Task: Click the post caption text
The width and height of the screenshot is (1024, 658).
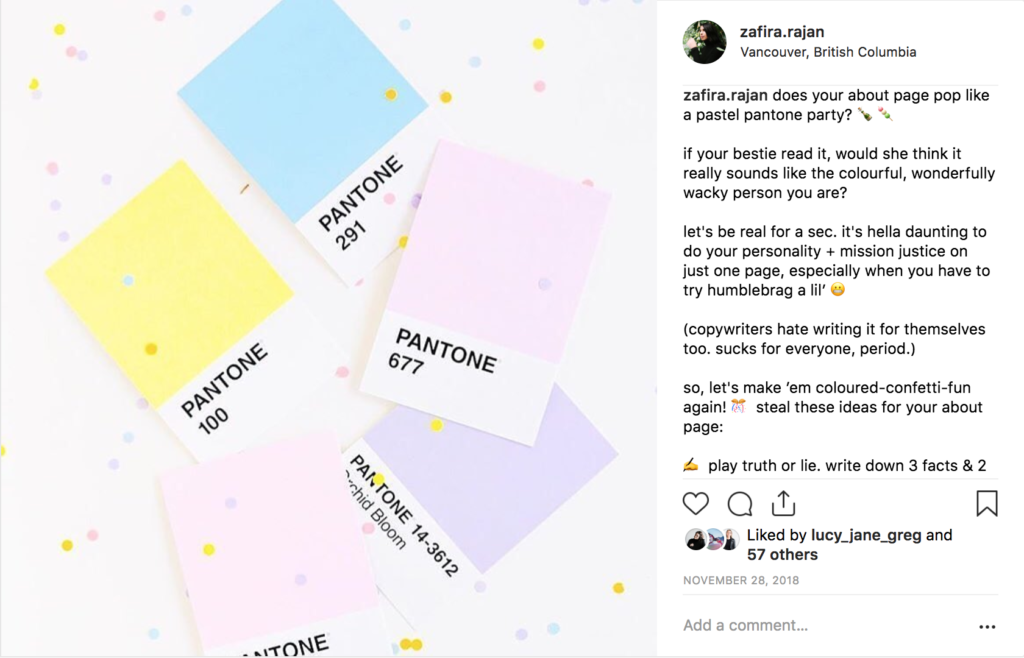Action: 838,280
